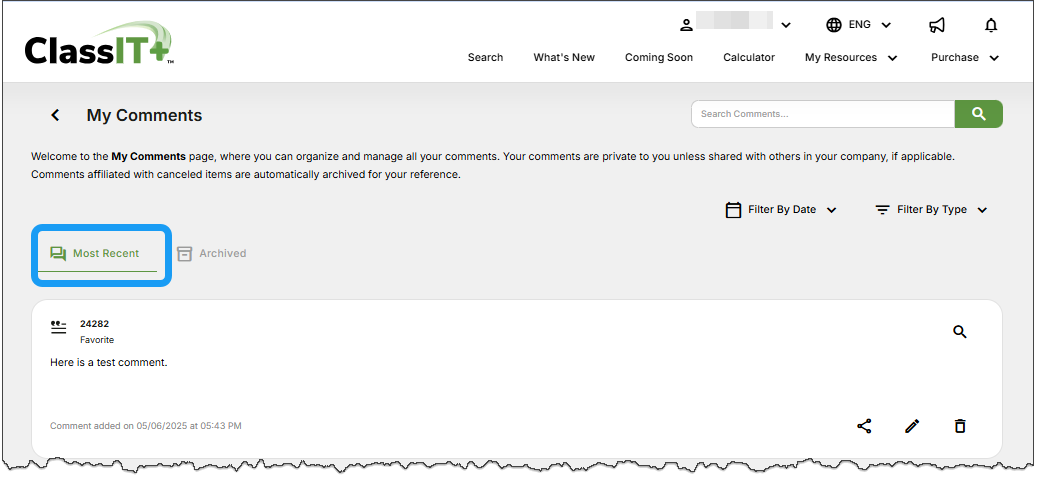The image size is (1037, 480).
Task: Expand the Filter By Type dropdown
Action: 931,210
